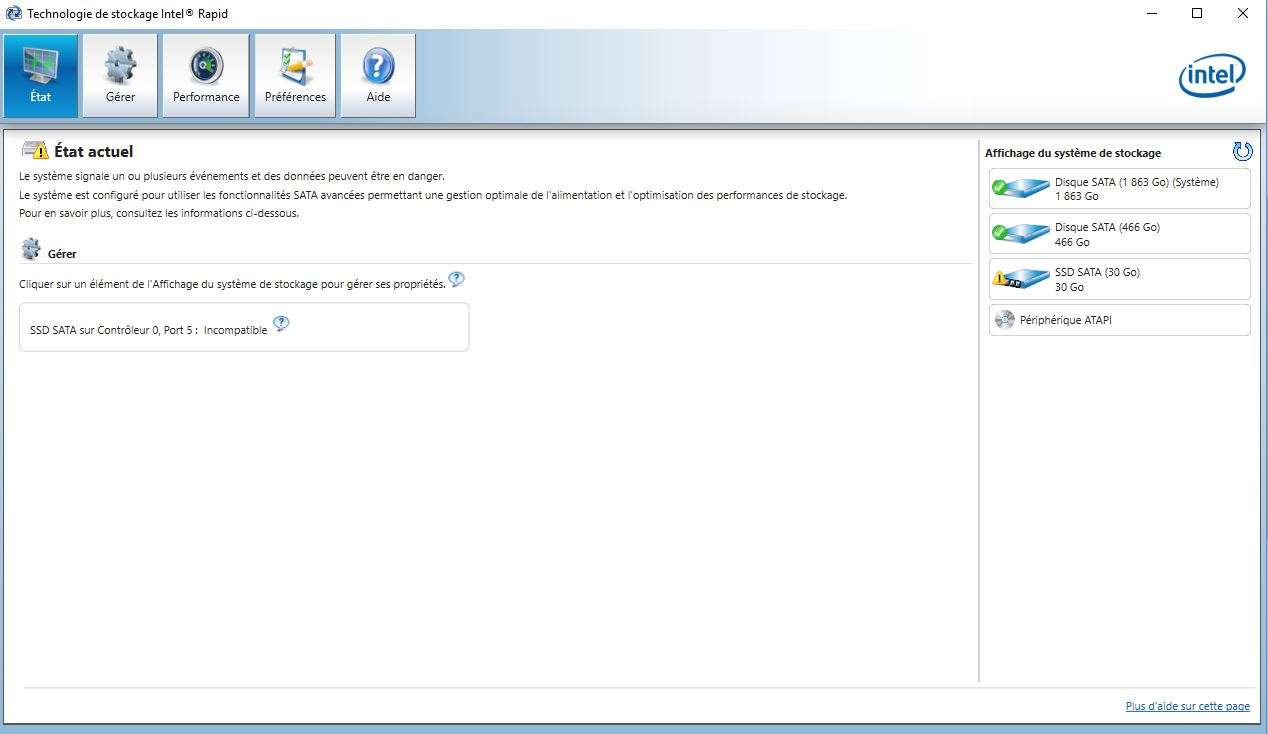
Task: Select Disque SATA (466 Go) entry
Action: 1119,234
